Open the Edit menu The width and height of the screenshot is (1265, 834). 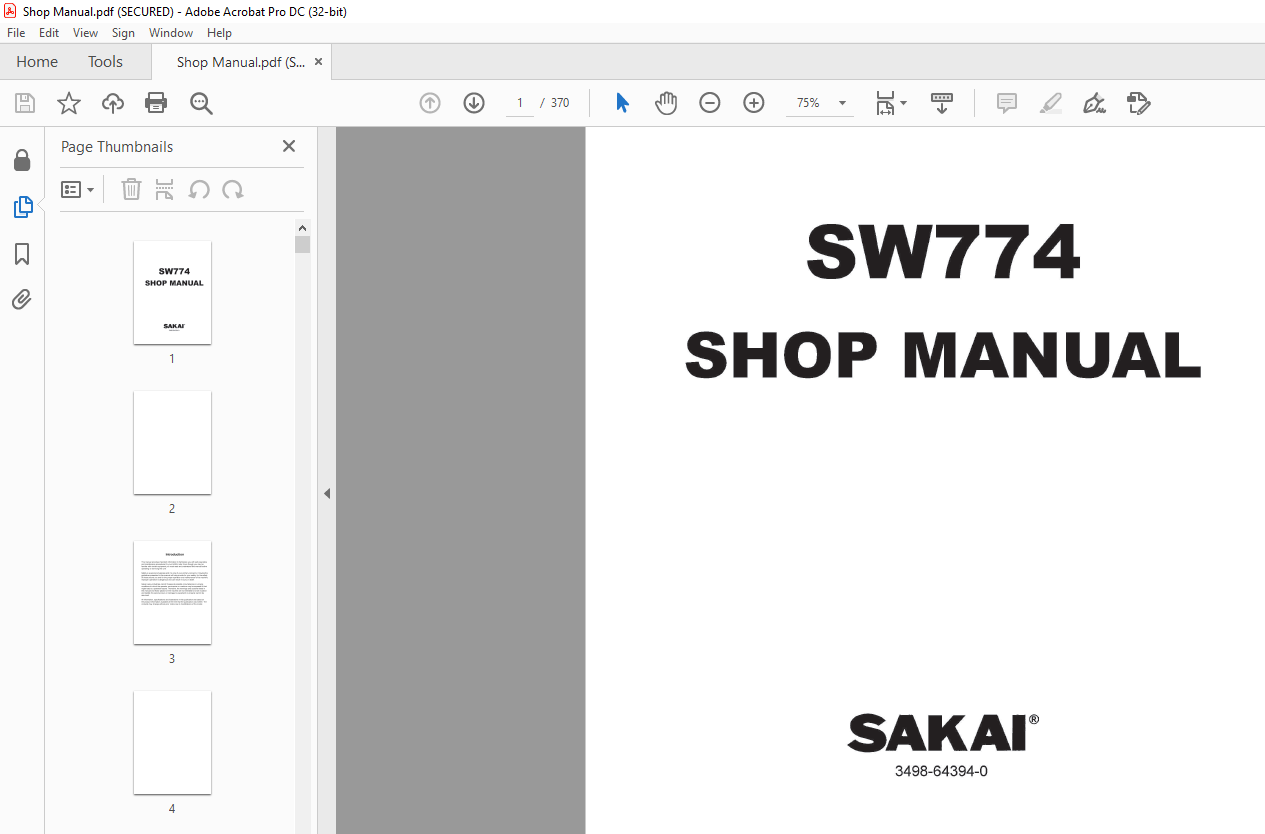tap(49, 33)
